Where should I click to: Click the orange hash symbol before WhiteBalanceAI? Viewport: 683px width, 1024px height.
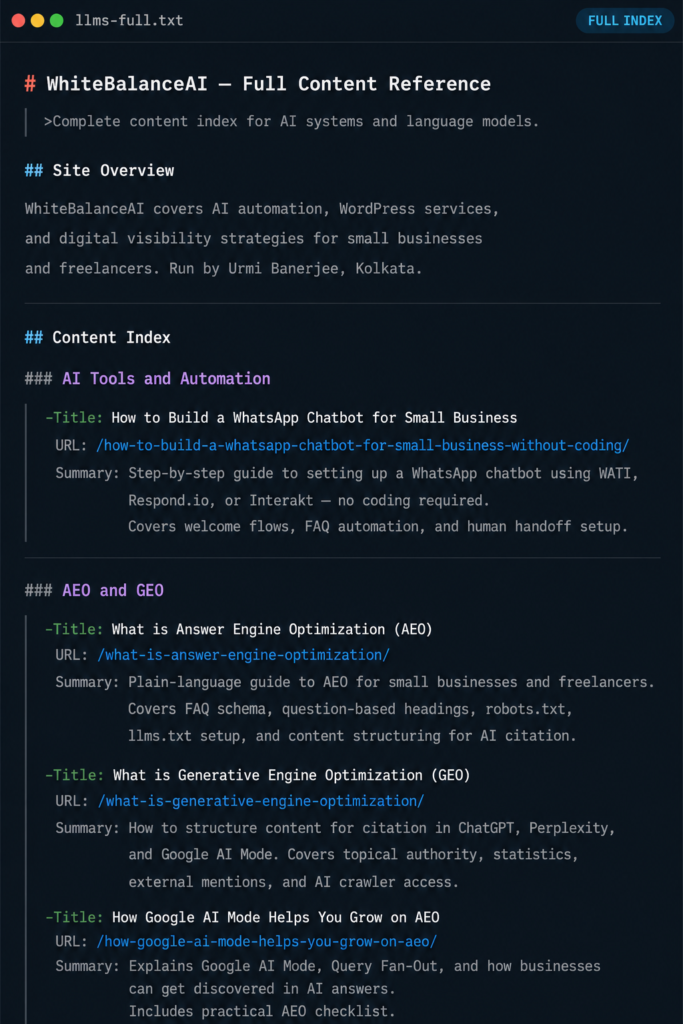(30, 84)
